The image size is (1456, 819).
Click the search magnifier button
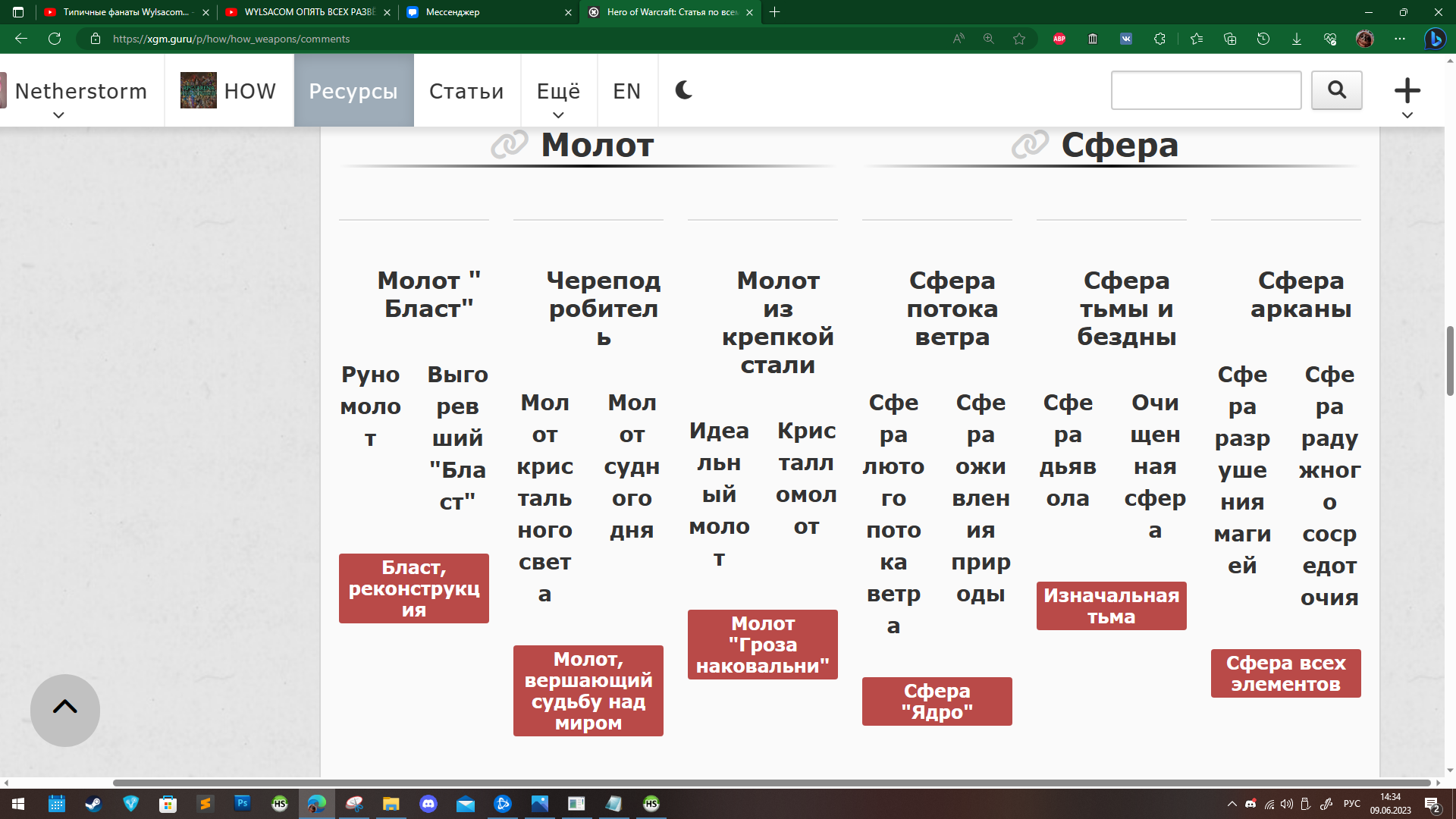(1336, 90)
